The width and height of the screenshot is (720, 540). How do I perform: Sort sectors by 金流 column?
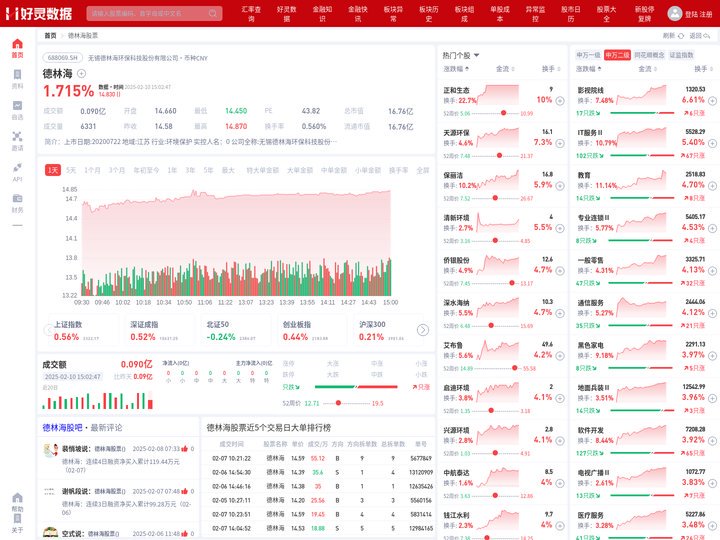click(647, 69)
